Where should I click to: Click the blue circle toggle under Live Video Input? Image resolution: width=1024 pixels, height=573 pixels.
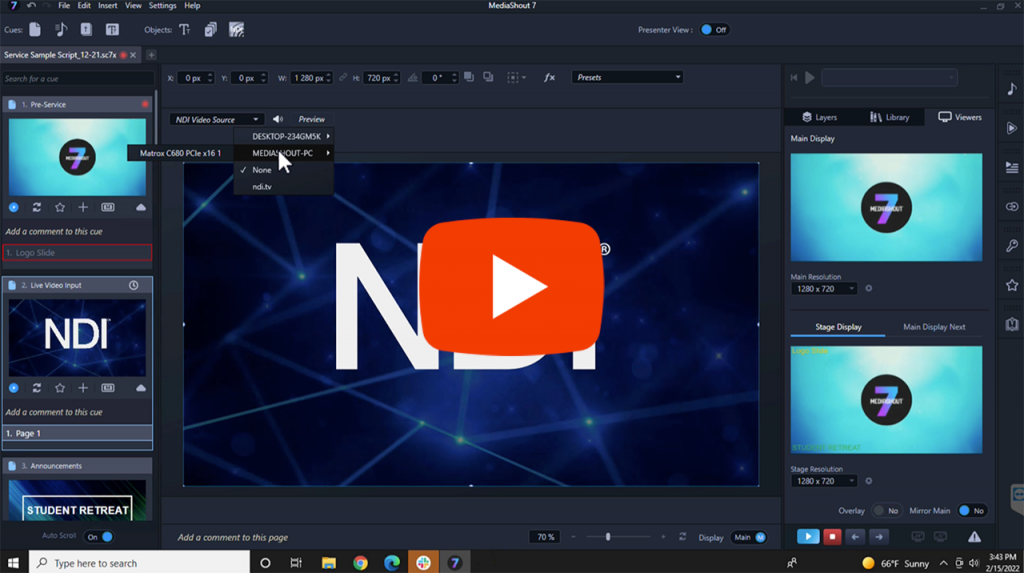point(14,388)
